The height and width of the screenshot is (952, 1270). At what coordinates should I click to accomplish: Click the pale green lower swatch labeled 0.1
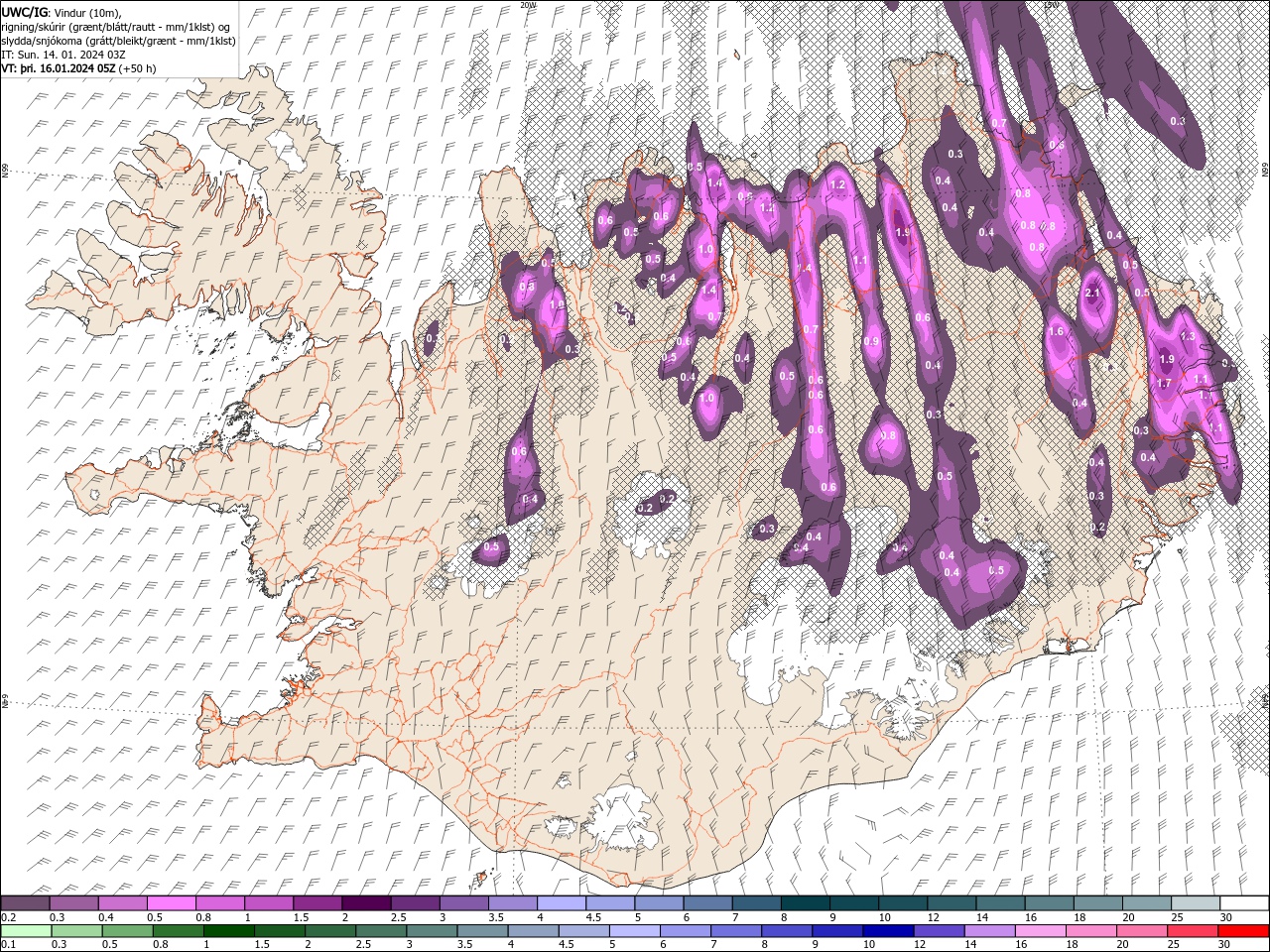click(x=27, y=931)
